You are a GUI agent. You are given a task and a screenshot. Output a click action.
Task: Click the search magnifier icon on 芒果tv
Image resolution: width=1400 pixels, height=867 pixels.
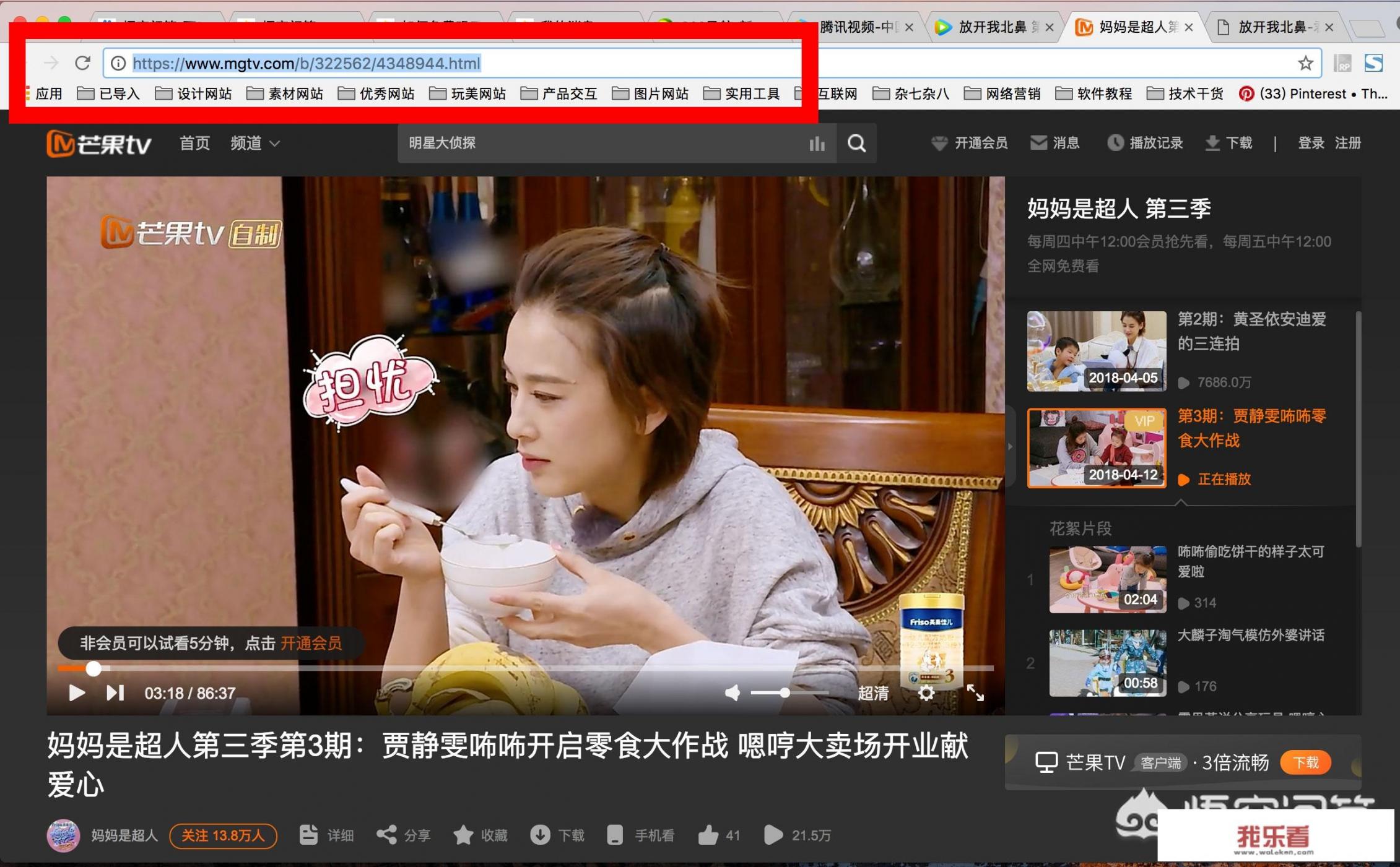(x=856, y=143)
